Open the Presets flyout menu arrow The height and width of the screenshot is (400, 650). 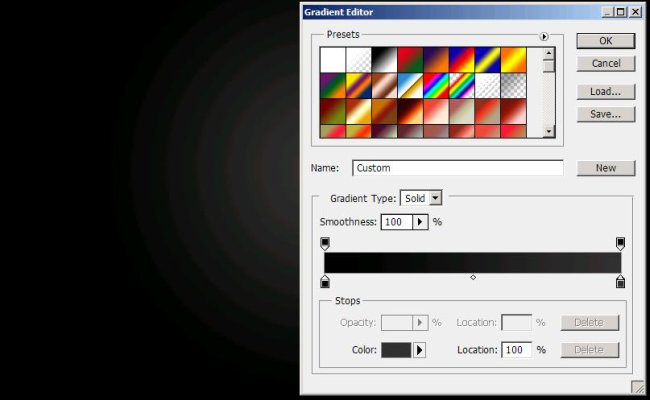tap(544, 36)
